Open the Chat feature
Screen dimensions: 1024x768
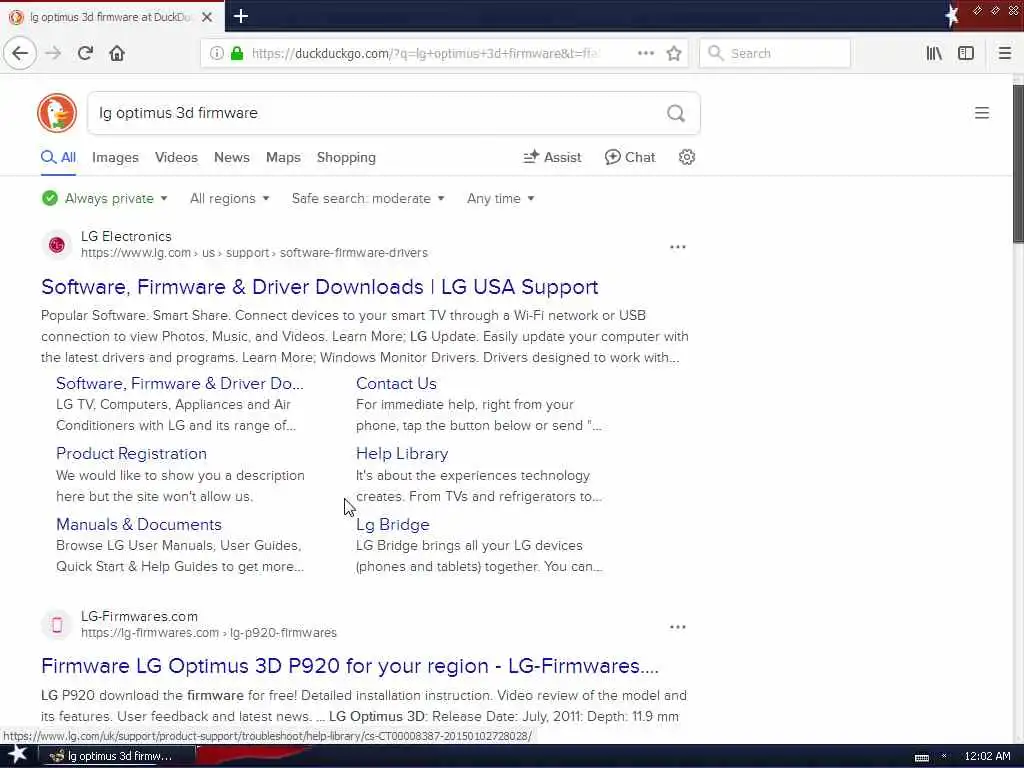pos(630,157)
